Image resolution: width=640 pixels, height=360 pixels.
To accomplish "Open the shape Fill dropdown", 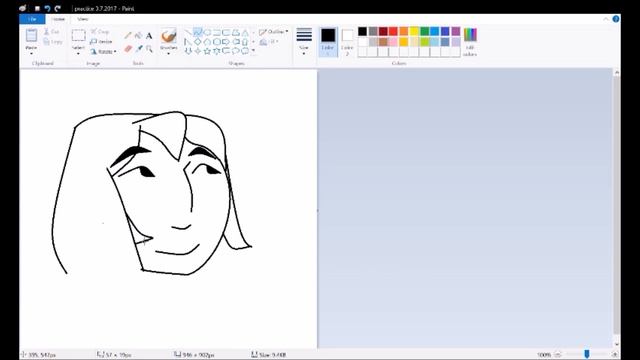I will point(269,42).
